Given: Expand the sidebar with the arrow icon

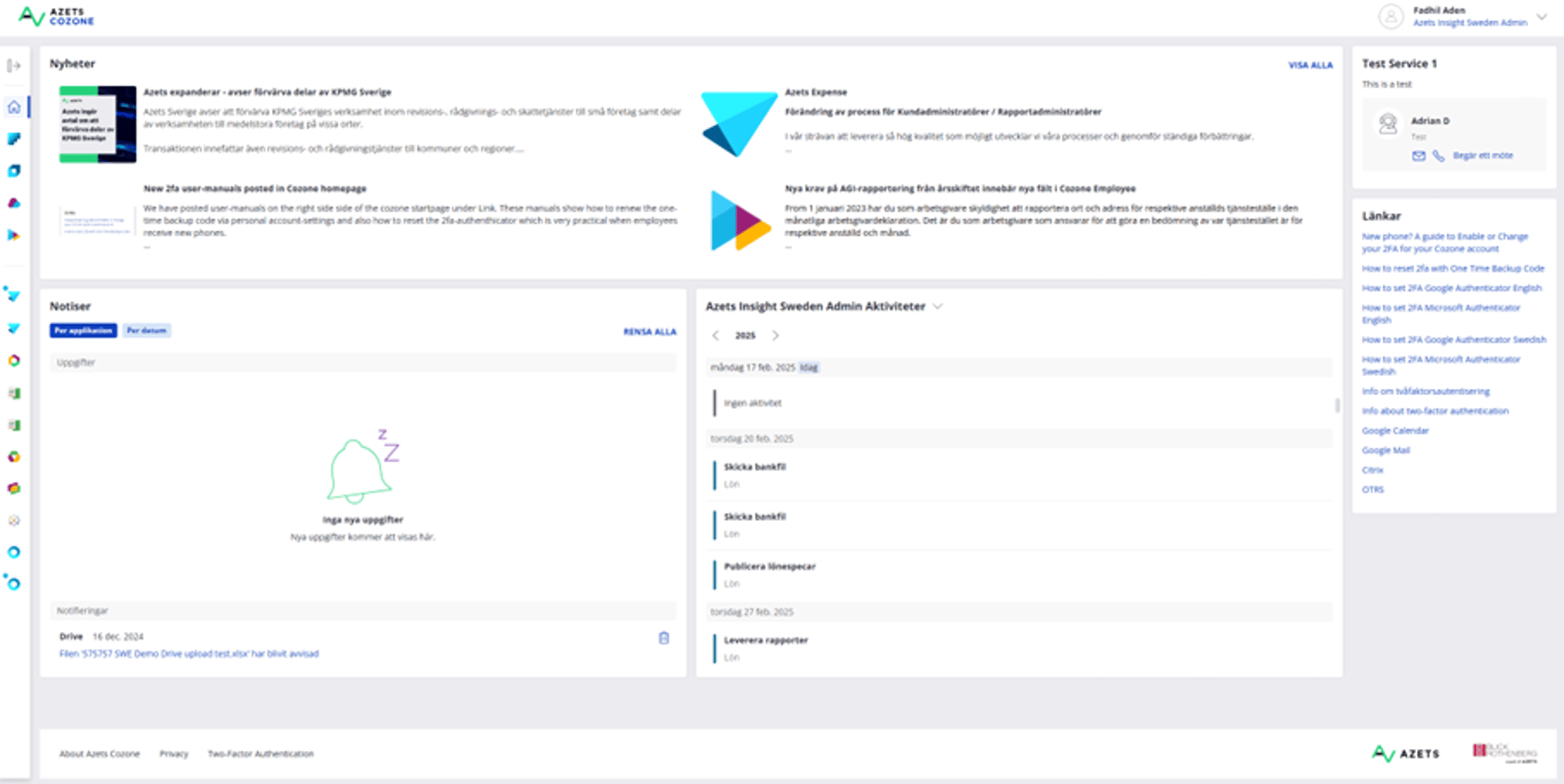Looking at the screenshot, I should click(14, 66).
